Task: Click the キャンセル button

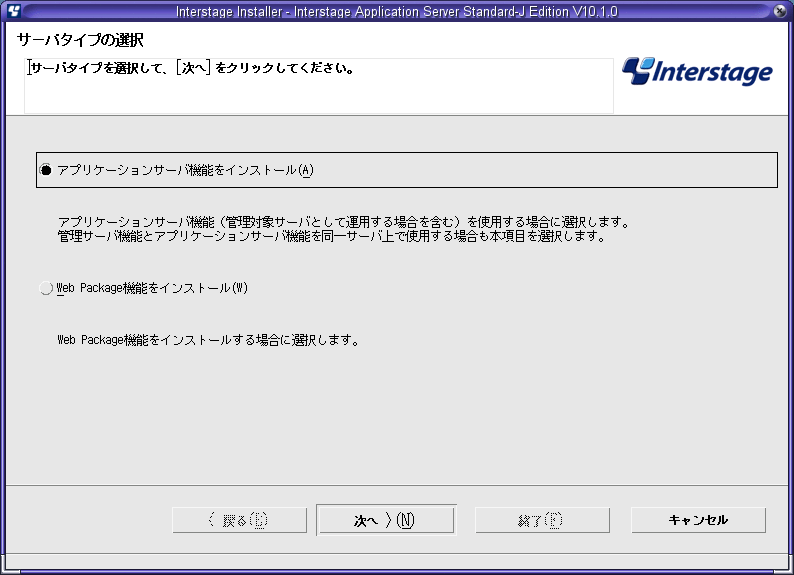Action: [698, 520]
